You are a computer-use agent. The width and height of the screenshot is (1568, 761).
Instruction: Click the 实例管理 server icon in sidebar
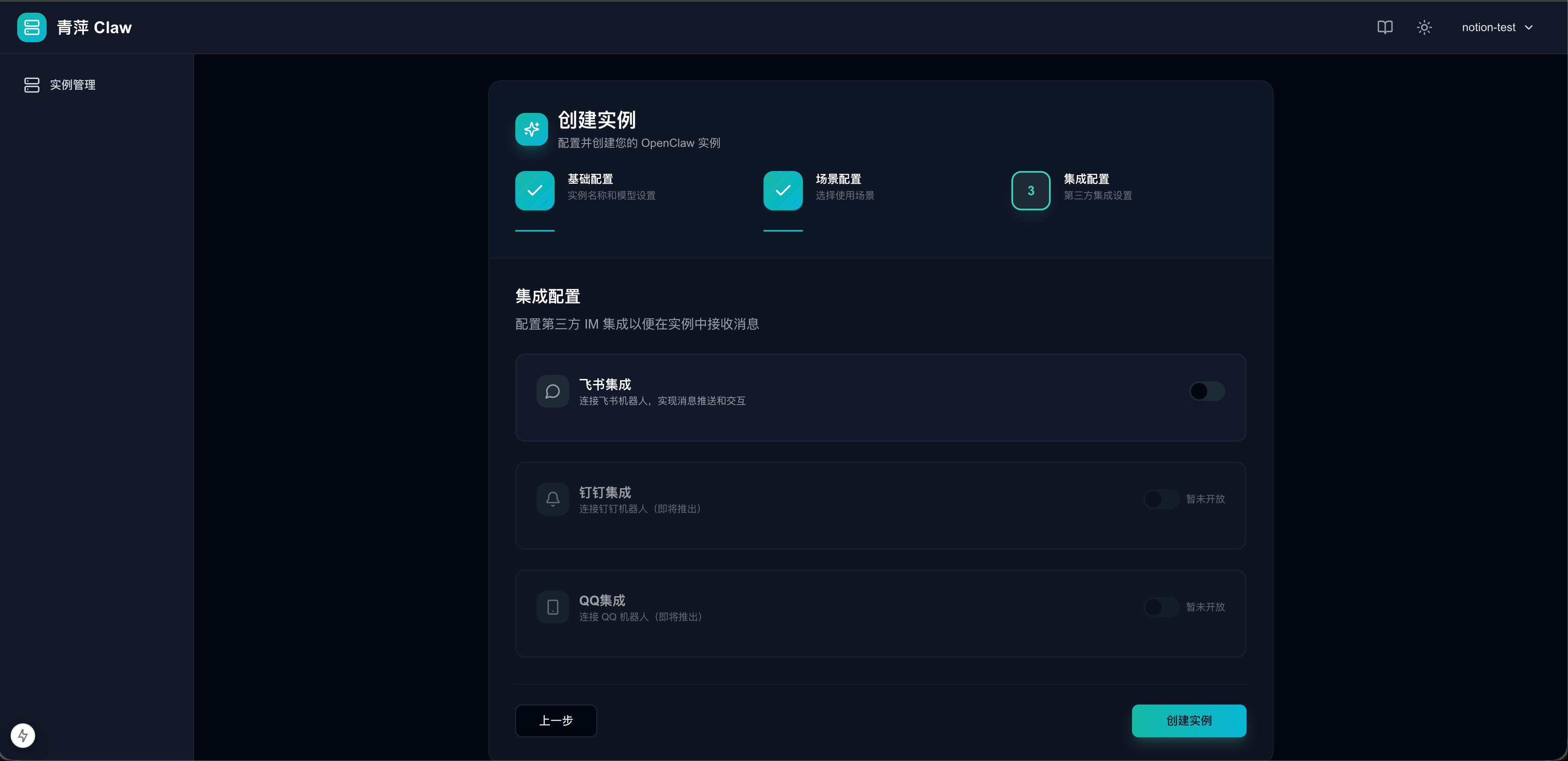coord(31,85)
